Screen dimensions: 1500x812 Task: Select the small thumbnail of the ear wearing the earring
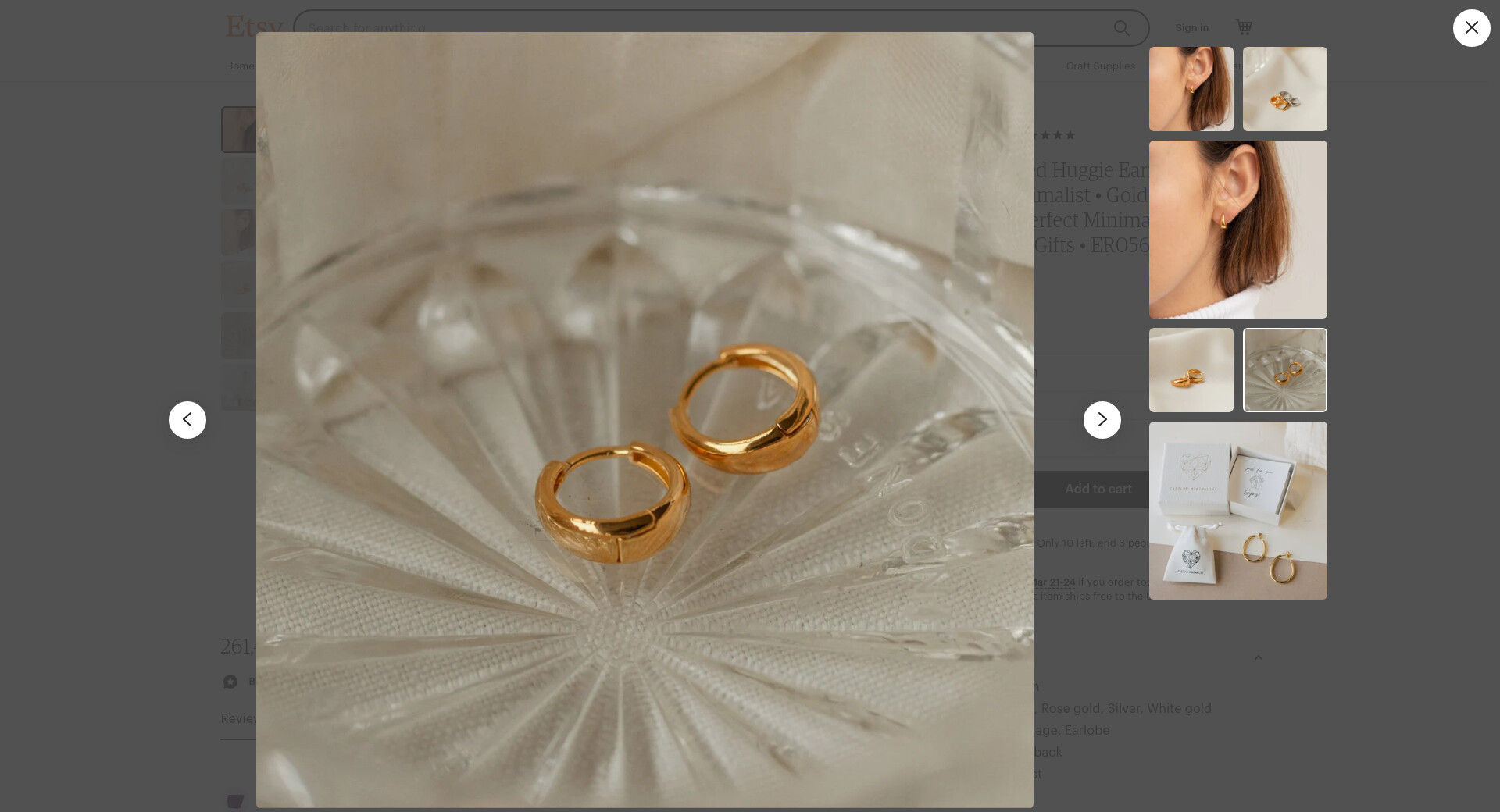(1191, 89)
